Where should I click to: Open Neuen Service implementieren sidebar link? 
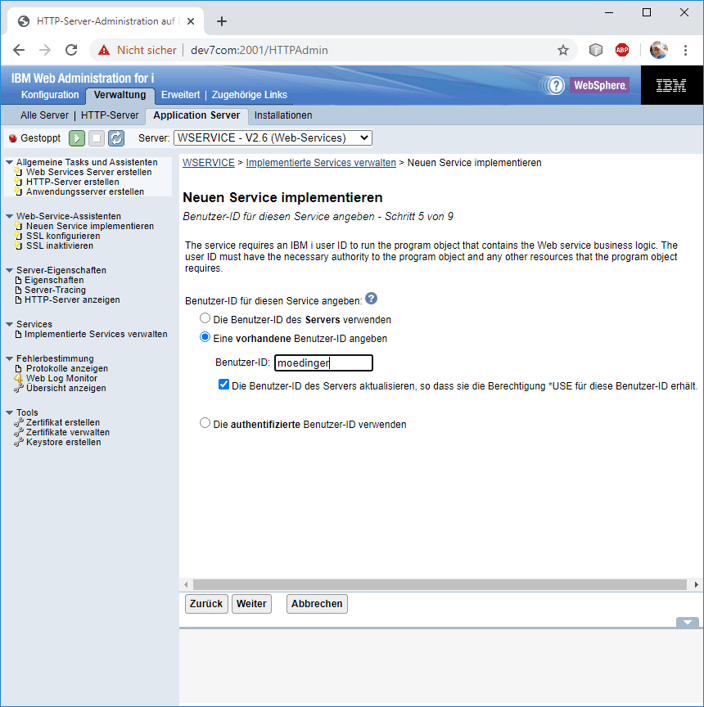pyautogui.click(x=90, y=226)
